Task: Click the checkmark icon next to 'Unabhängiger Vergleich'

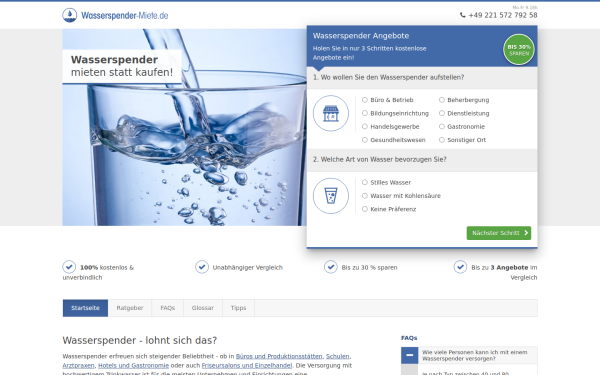Action: pyautogui.click(x=202, y=267)
